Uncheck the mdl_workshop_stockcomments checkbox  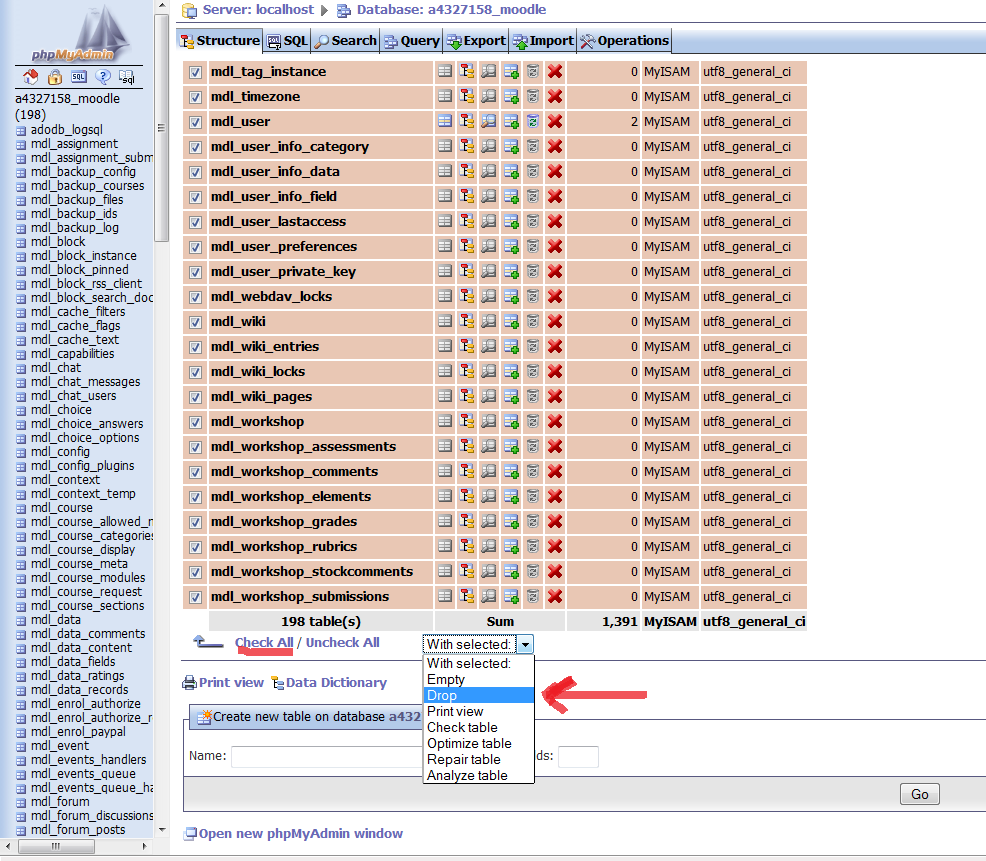(196, 572)
